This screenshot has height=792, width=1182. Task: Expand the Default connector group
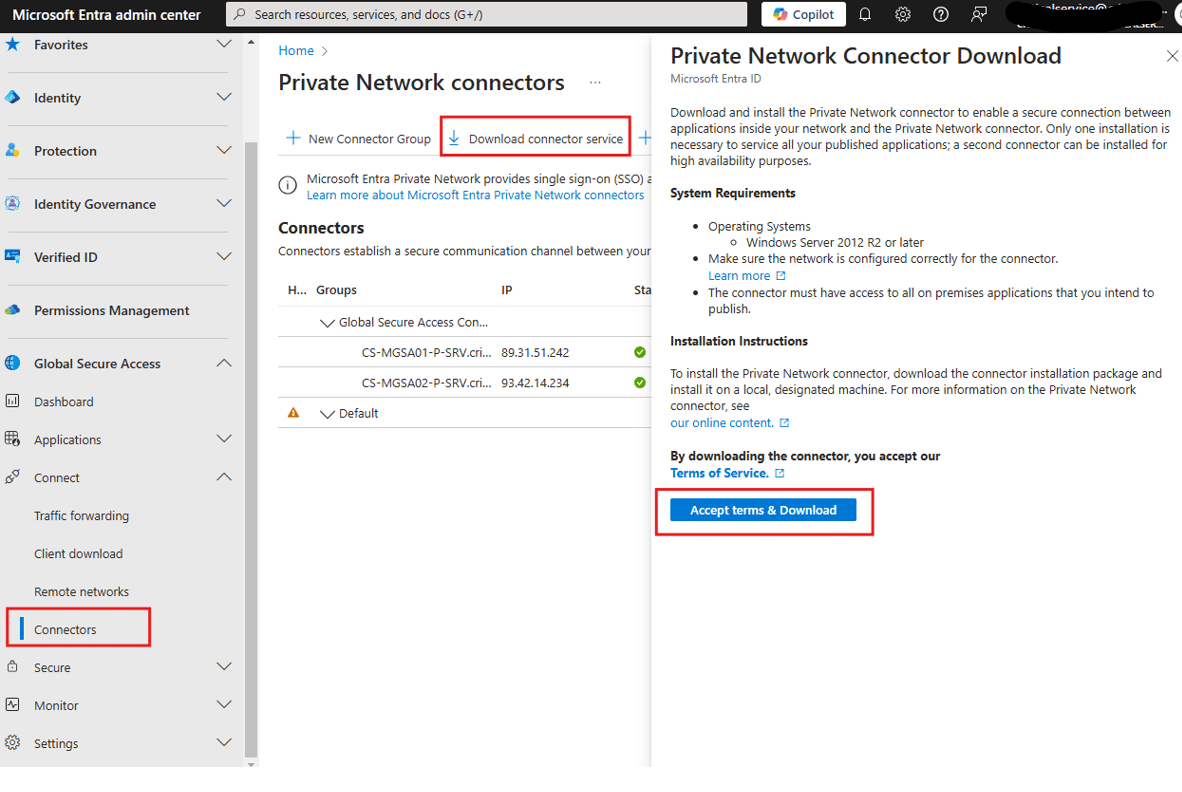pyautogui.click(x=327, y=414)
